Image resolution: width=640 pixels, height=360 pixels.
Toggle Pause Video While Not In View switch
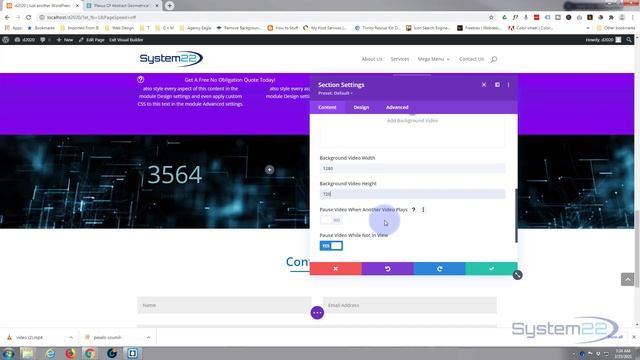click(x=331, y=246)
